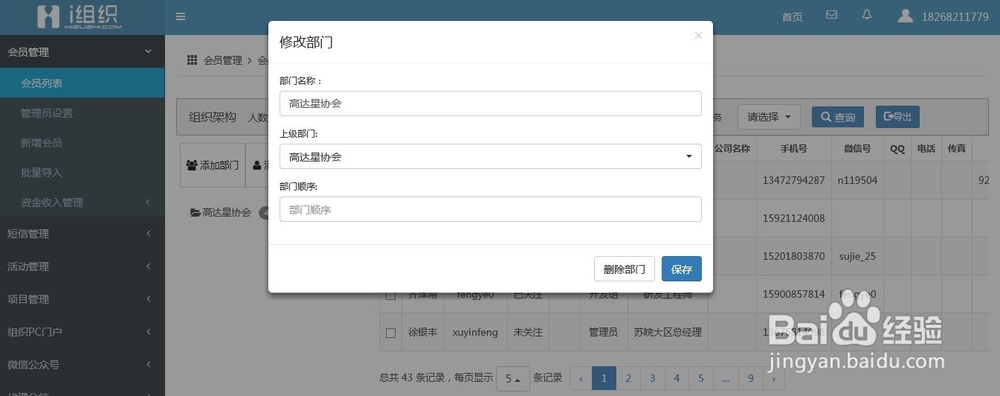Viewport: 1000px width, 396px height.
Task: Click the 导出 export button
Action: pyautogui.click(x=897, y=117)
